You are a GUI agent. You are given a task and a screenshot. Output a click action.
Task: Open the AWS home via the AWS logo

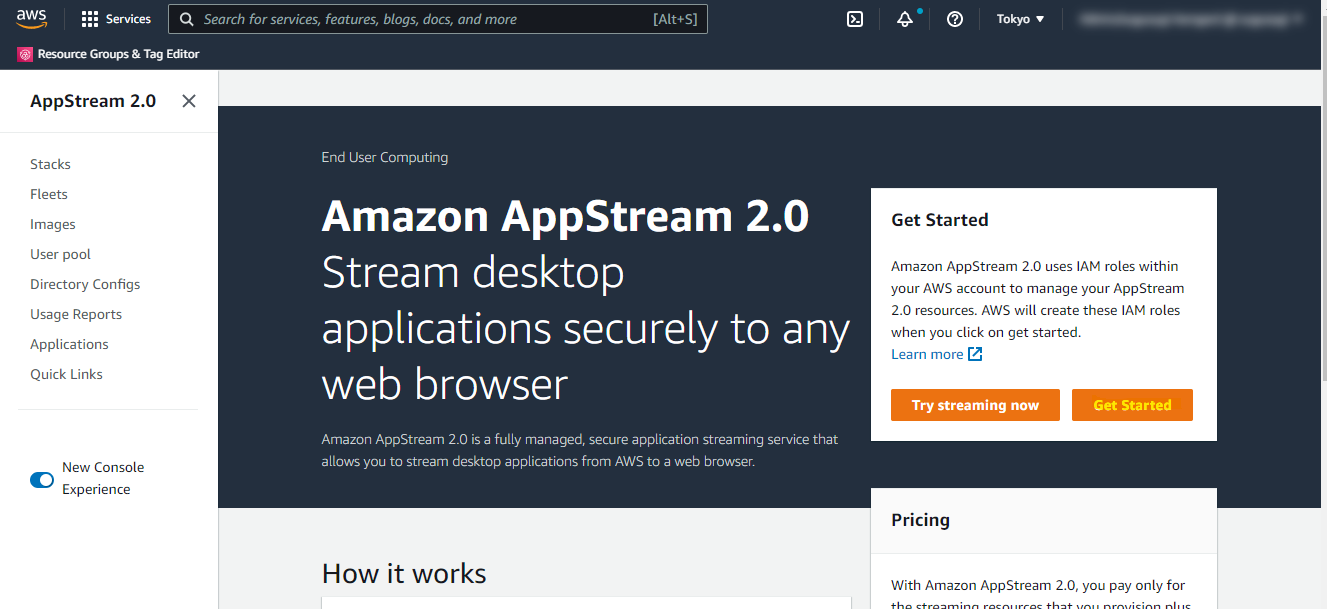[x=31, y=18]
